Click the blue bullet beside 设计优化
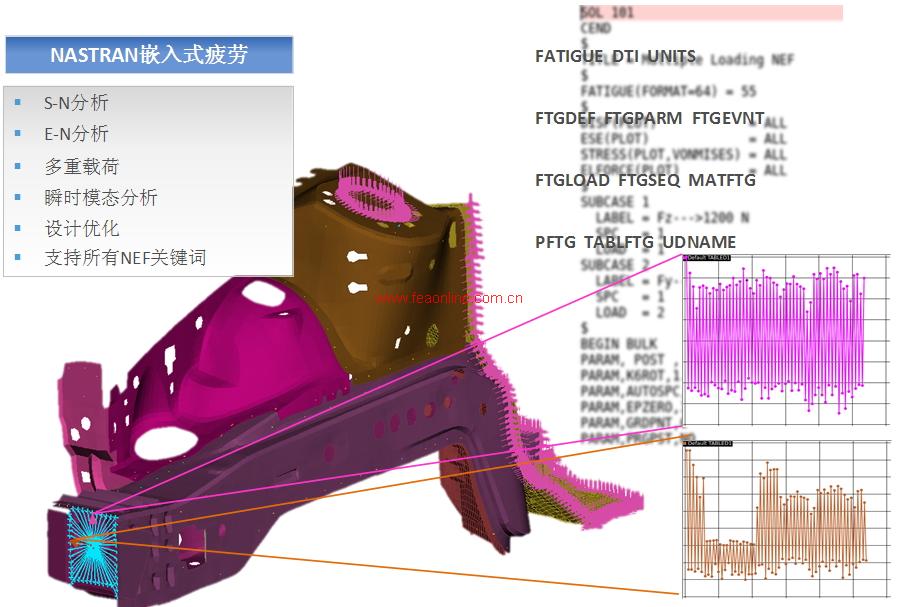The height and width of the screenshot is (607, 901). [17, 228]
